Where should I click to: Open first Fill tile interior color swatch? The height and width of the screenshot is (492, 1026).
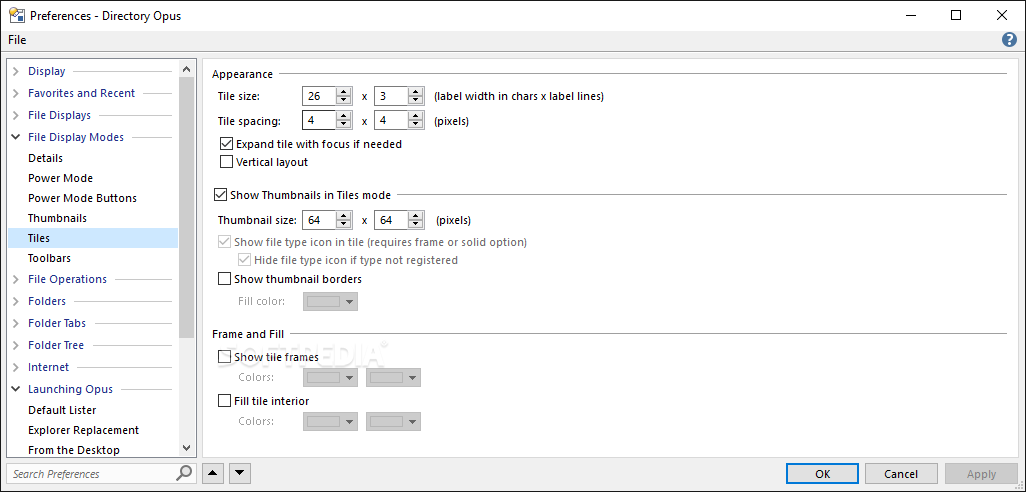(x=330, y=421)
